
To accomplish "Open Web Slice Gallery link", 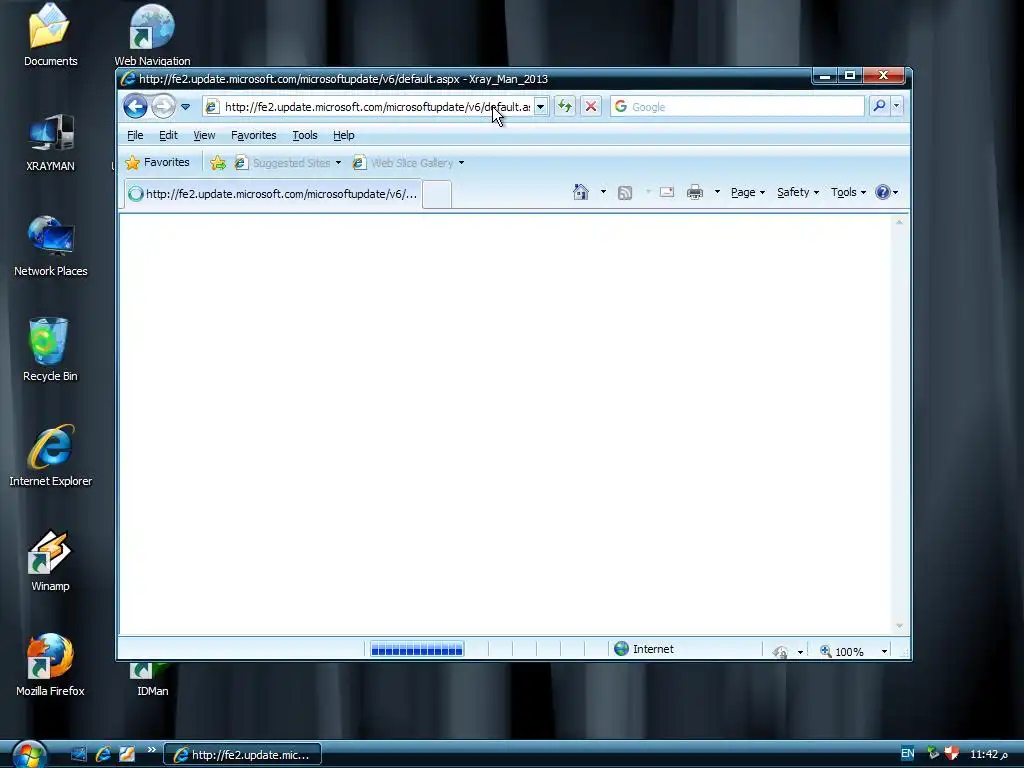I will tap(404, 163).
